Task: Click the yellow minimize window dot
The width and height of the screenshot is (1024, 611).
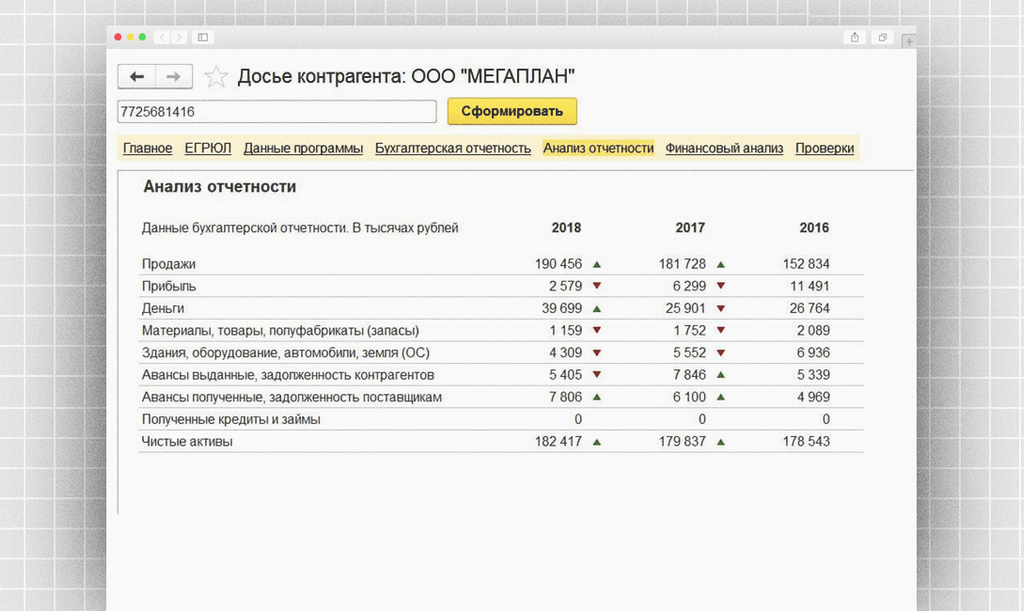Action: pyautogui.click(x=130, y=37)
